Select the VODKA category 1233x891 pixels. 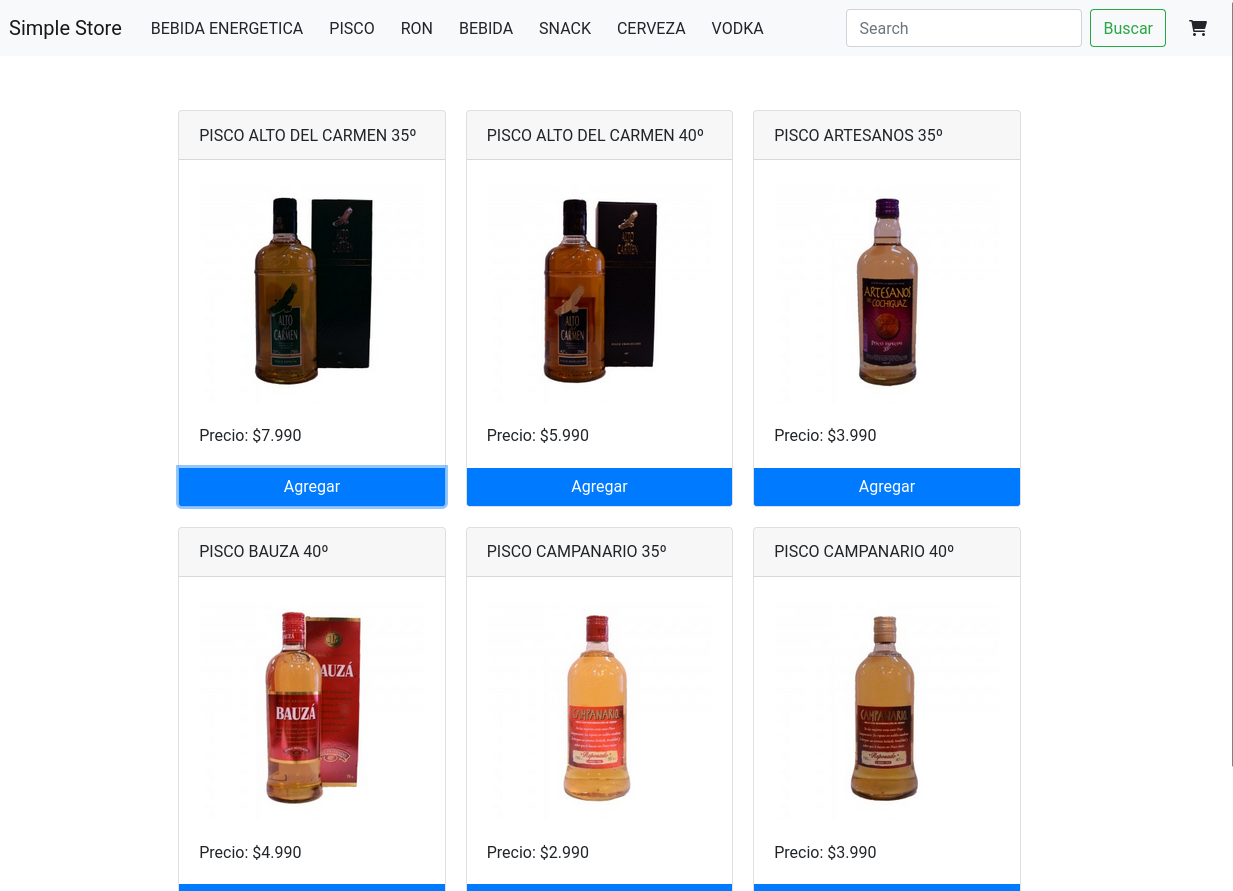(x=738, y=28)
